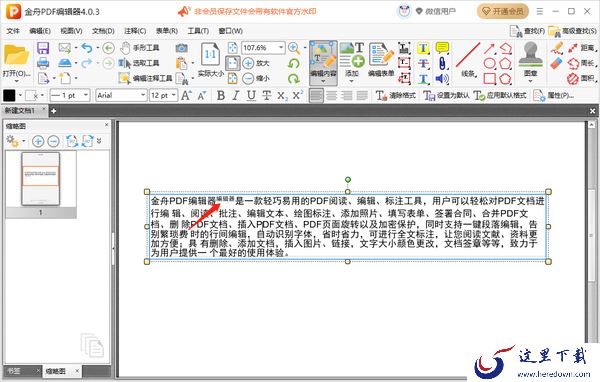600x382 pixels.
Task: Click the Undo arrow icon
Action: (x=87, y=48)
